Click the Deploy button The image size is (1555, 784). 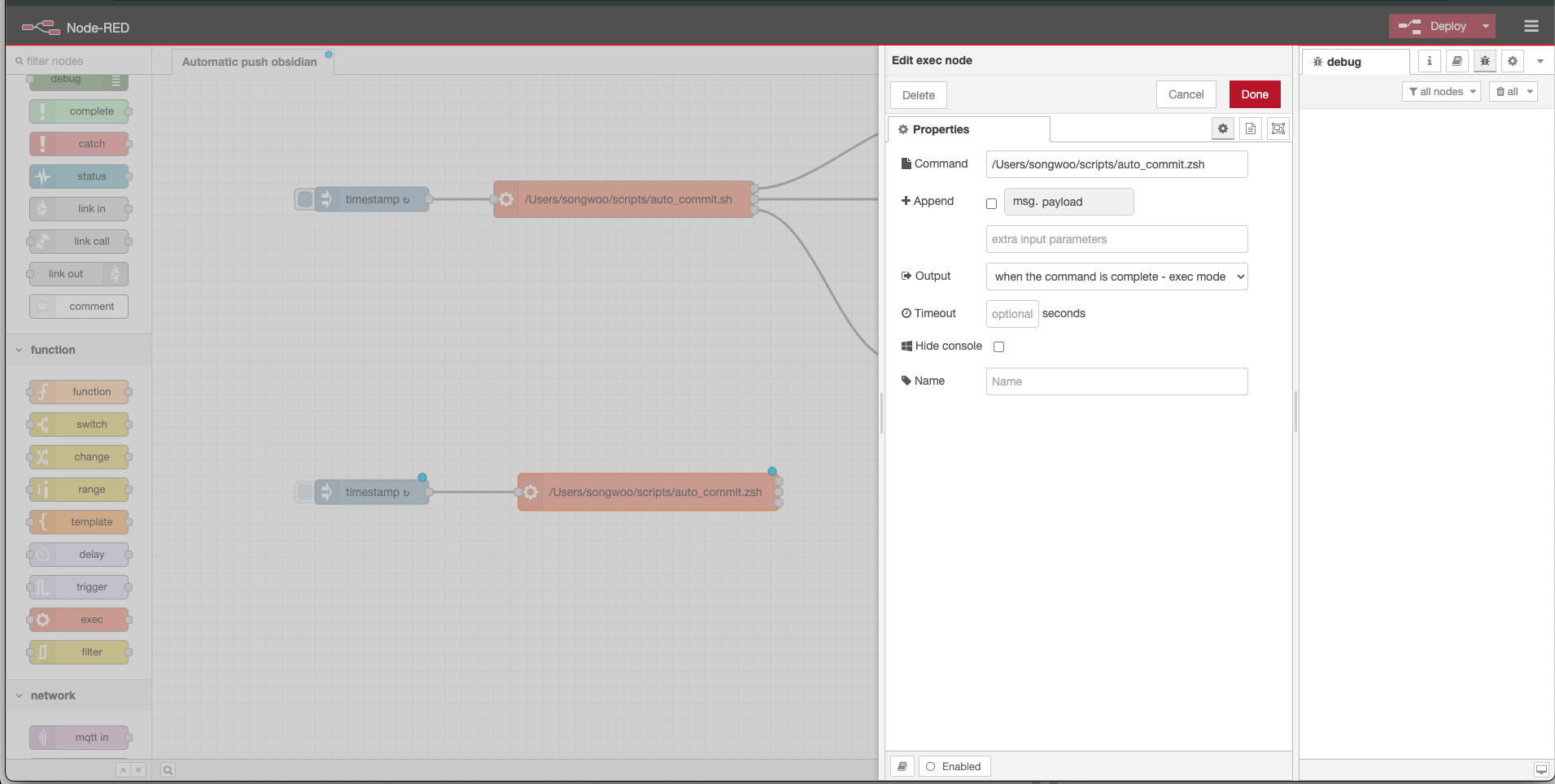point(1433,26)
